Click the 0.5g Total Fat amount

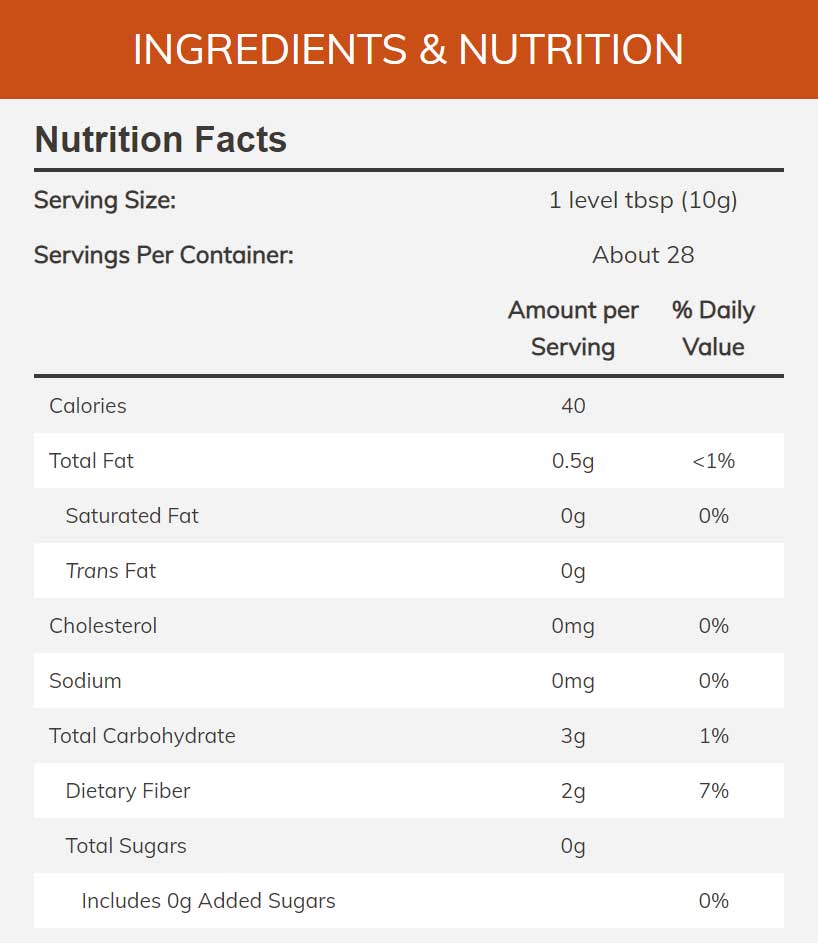573,461
